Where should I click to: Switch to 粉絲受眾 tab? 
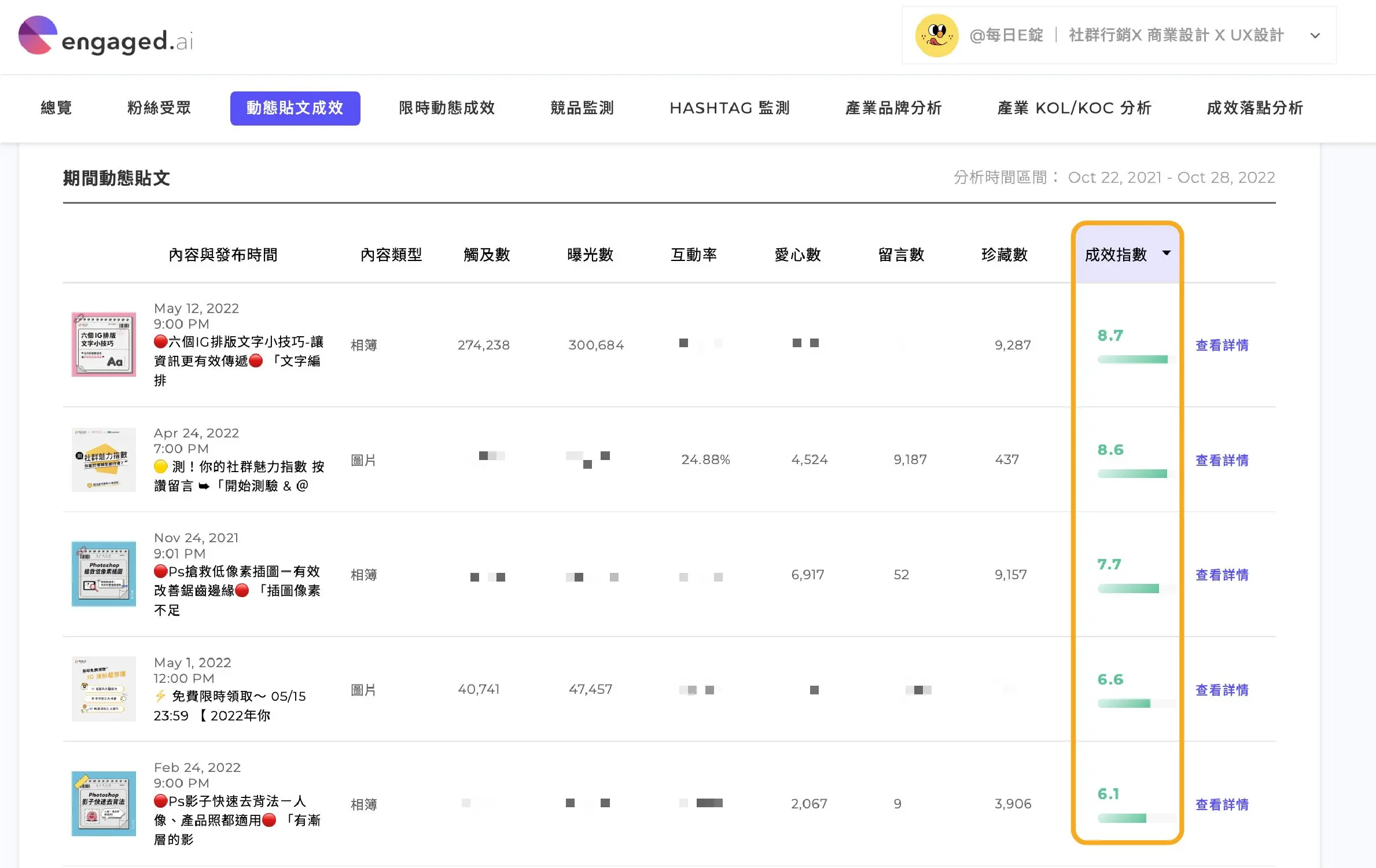159,108
